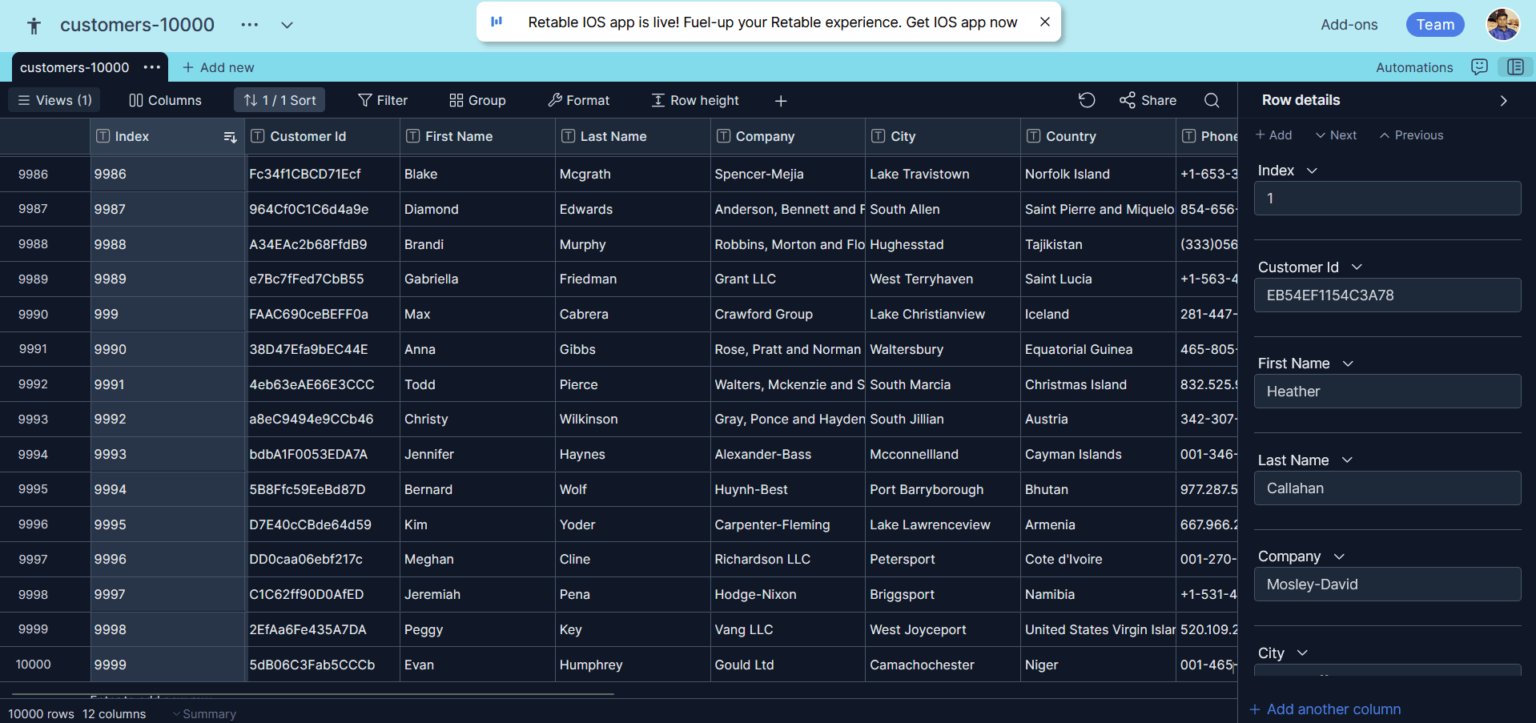Click the undo history icon
This screenshot has width=1536, height=723.
(x=1086, y=100)
